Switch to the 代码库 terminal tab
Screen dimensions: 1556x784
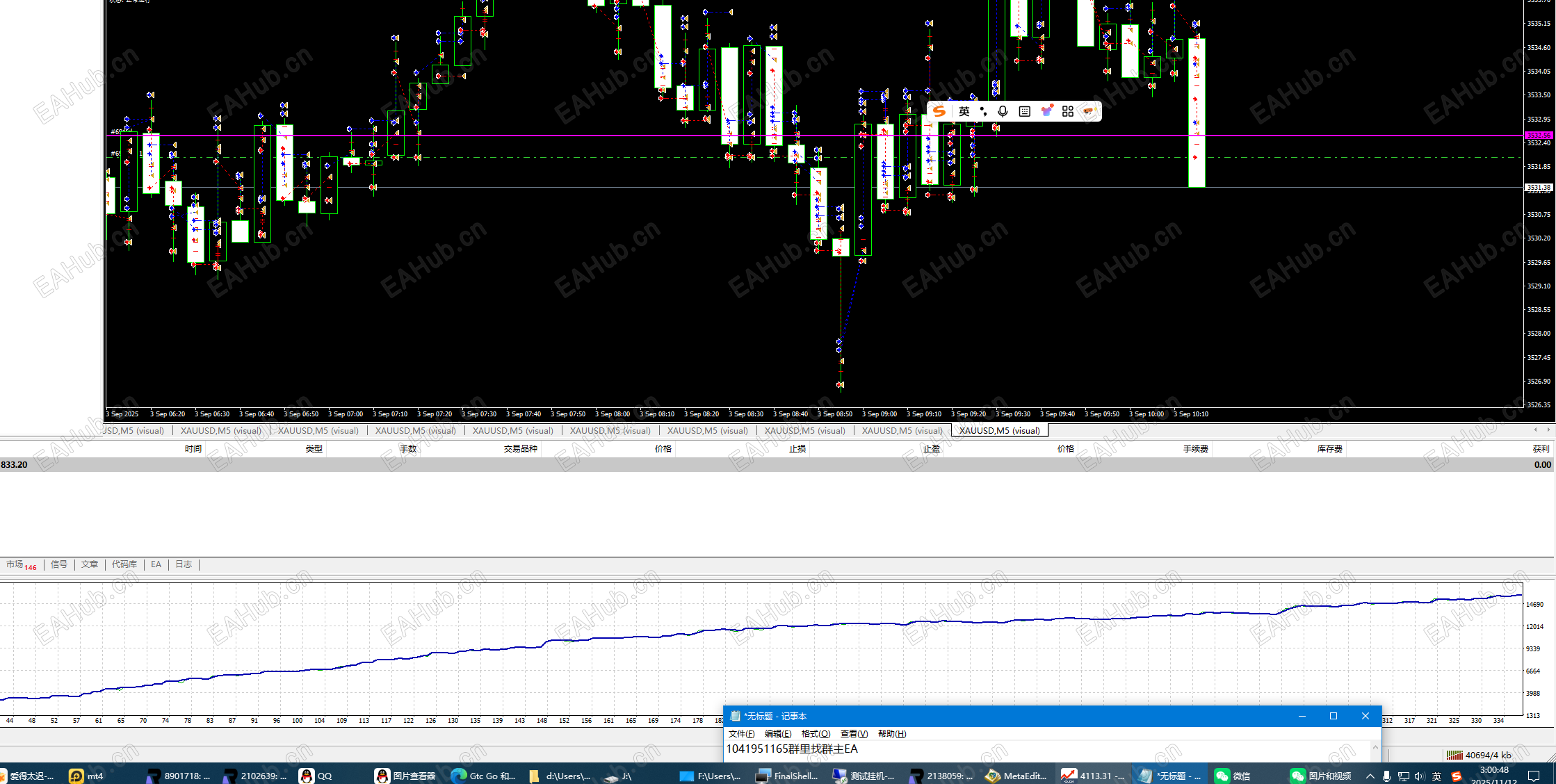pyautogui.click(x=124, y=564)
